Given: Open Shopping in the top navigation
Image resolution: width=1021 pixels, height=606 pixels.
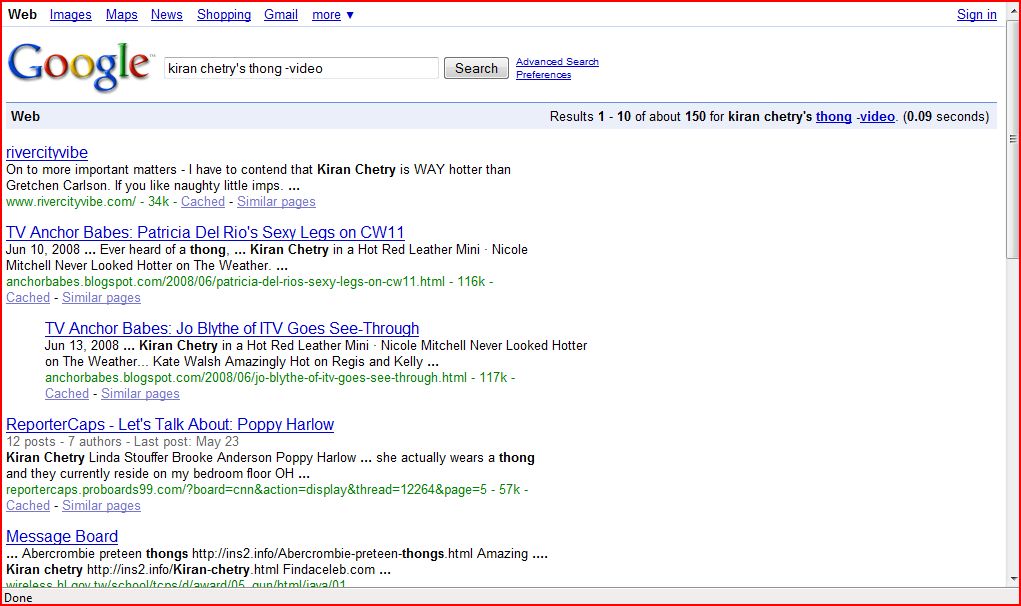Looking at the screenshot, I should coord(224,14).
